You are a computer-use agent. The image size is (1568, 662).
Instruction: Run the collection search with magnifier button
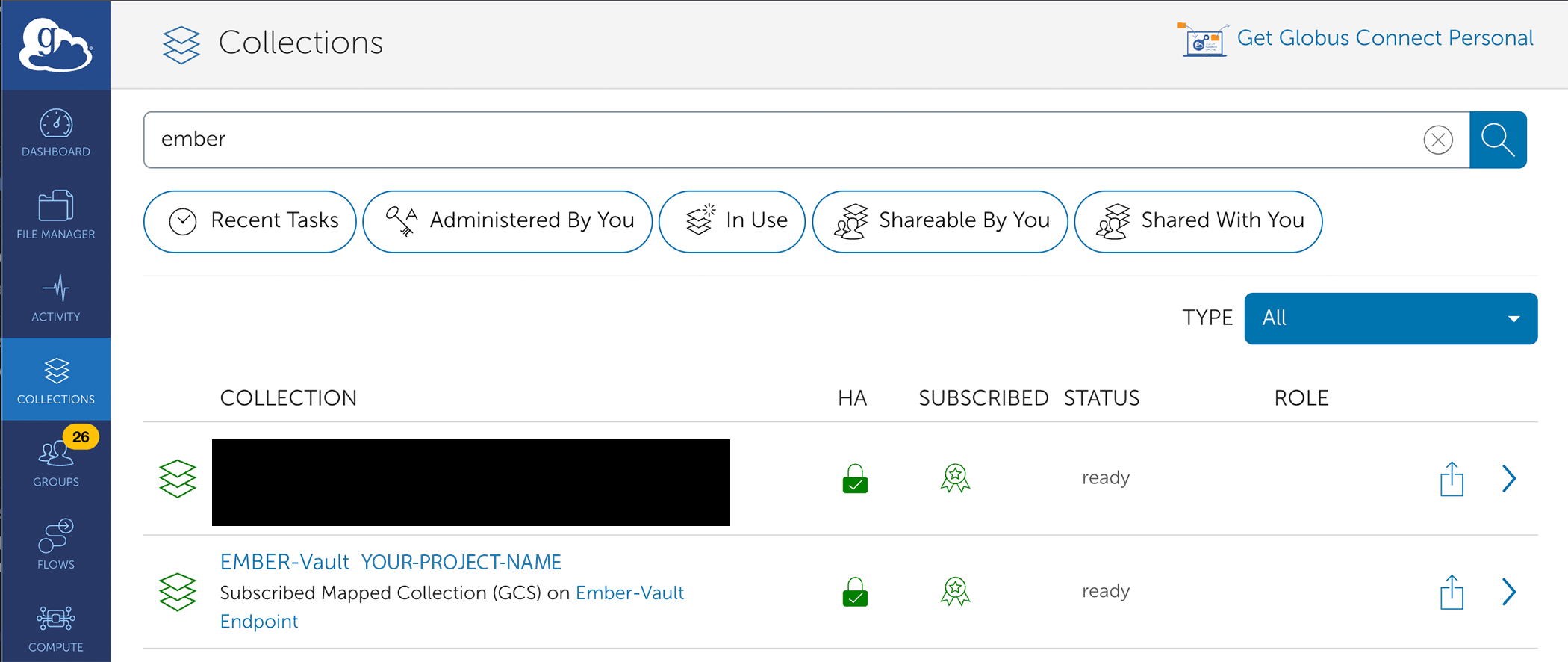coord(1498,140)
